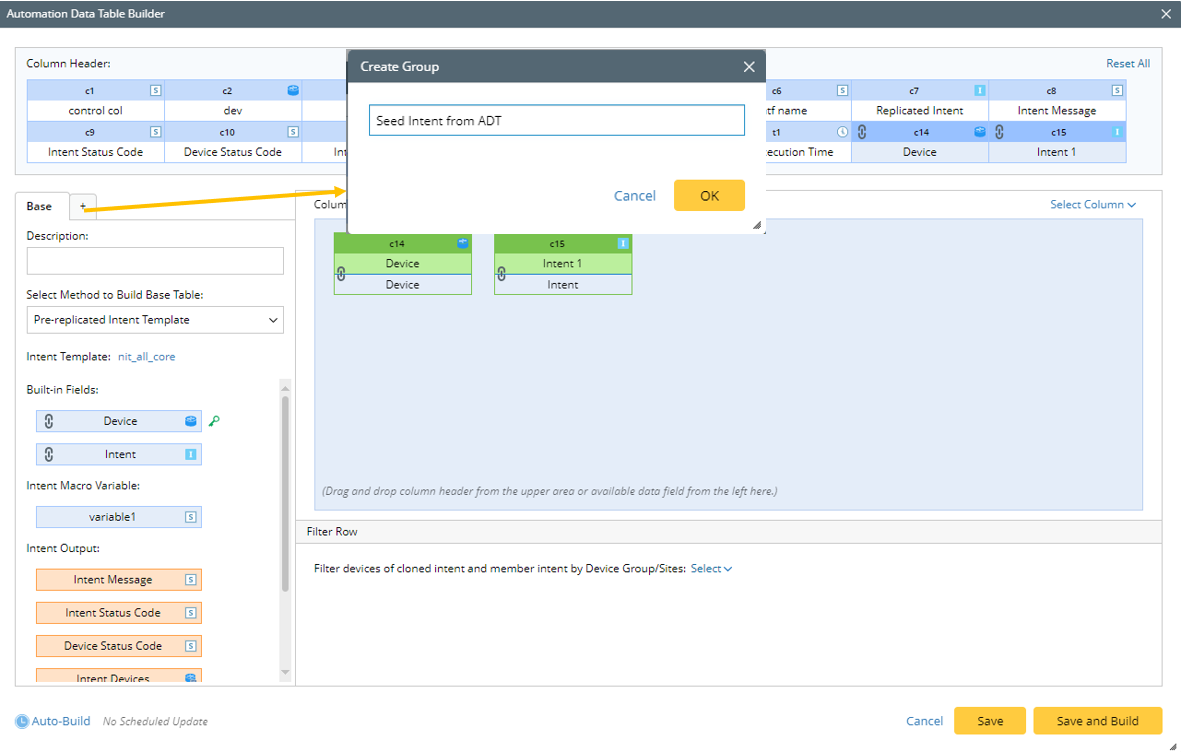The image size is (1181, 756).
Task: Click the scrollbar down arrow in fields list
Action: point(285,672)
